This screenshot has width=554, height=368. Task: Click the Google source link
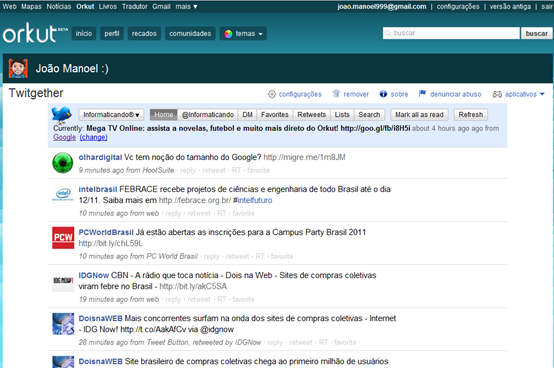coord(64,137)
